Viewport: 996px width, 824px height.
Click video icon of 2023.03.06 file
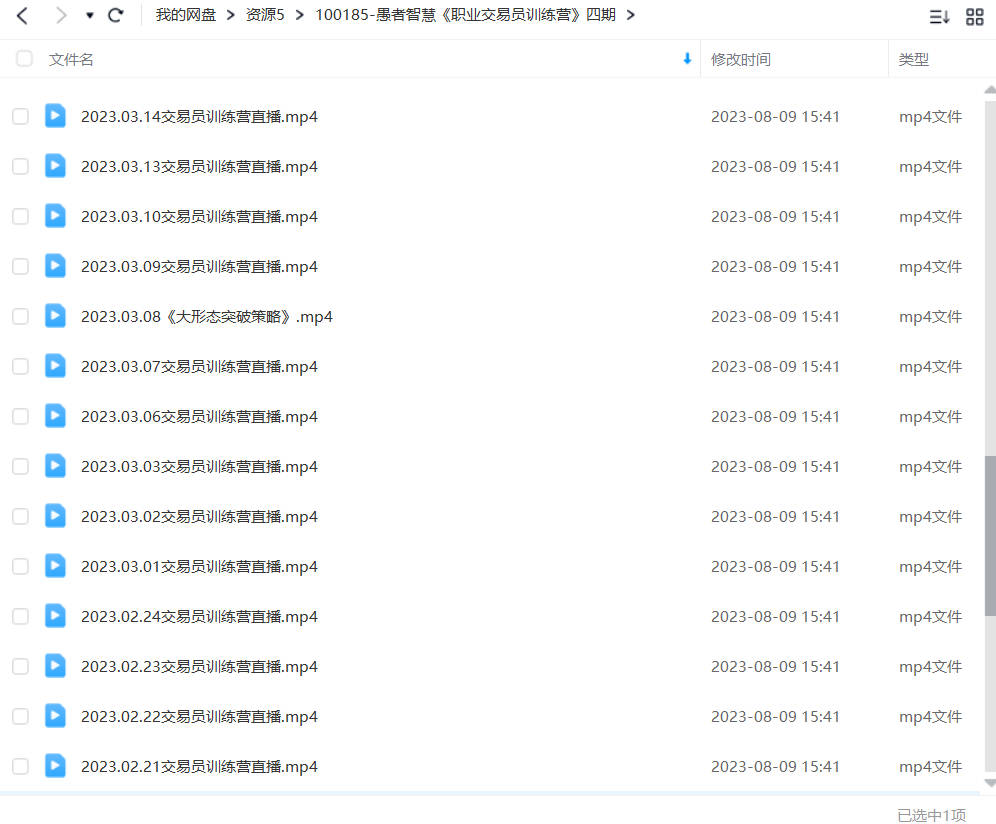55,415
